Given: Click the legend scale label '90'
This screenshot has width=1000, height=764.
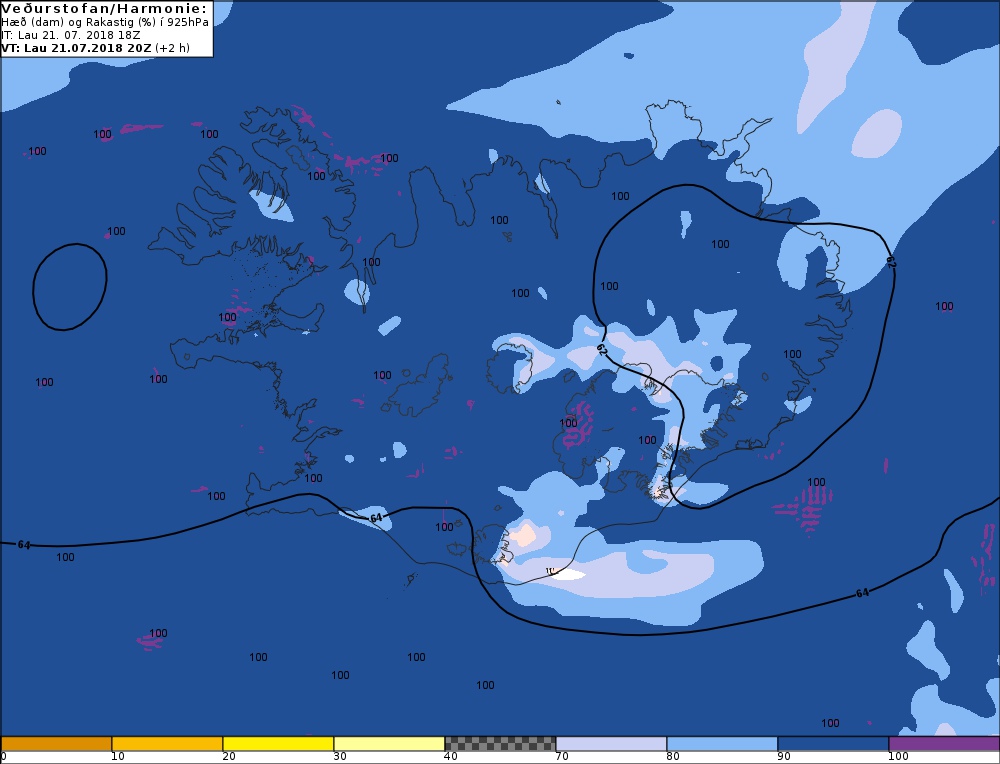Looking at the screenshot, I should click(783, 757).
